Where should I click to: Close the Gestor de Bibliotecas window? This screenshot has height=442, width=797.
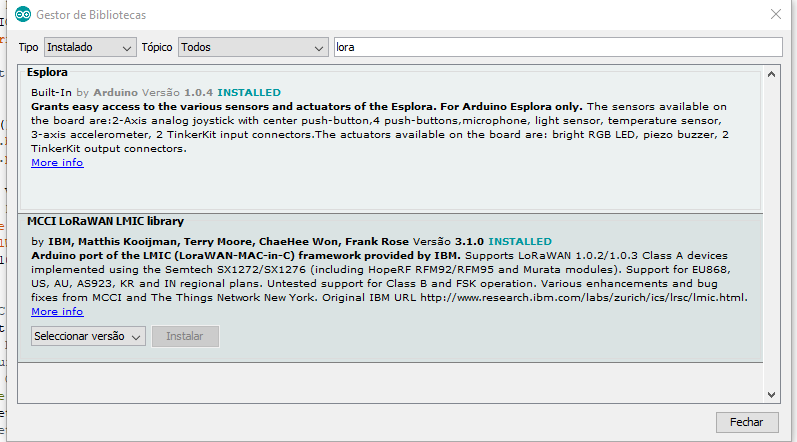click(x=775, y=15)
